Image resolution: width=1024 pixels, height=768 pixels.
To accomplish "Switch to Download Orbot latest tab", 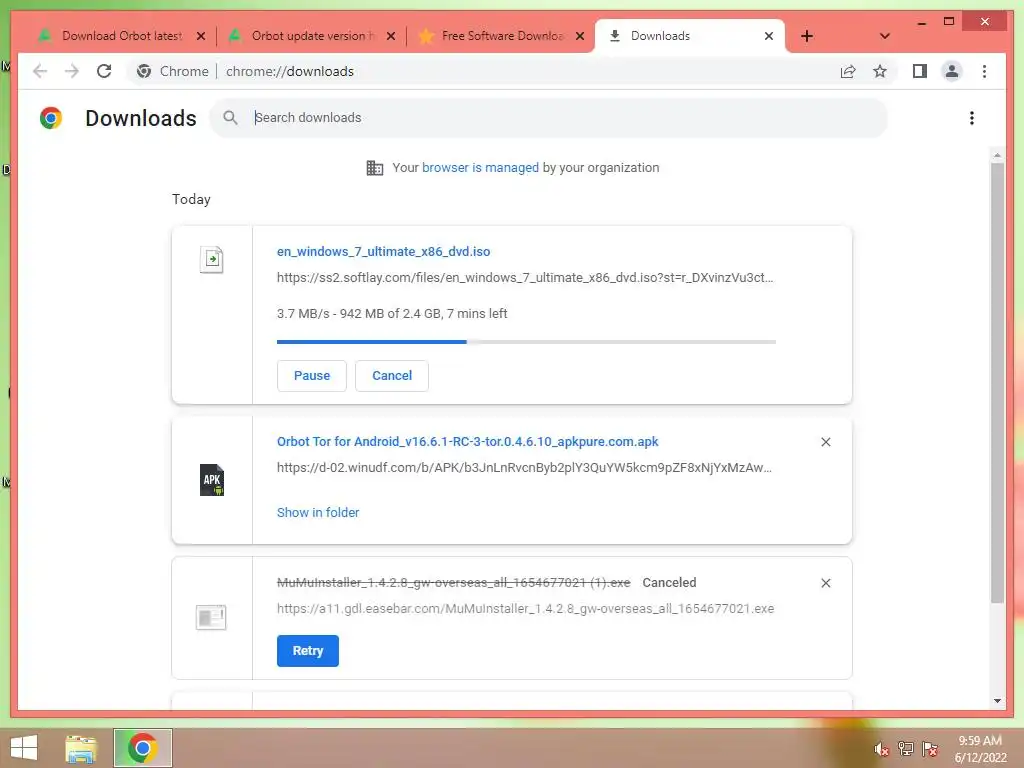I will click(x=122, y=36).
